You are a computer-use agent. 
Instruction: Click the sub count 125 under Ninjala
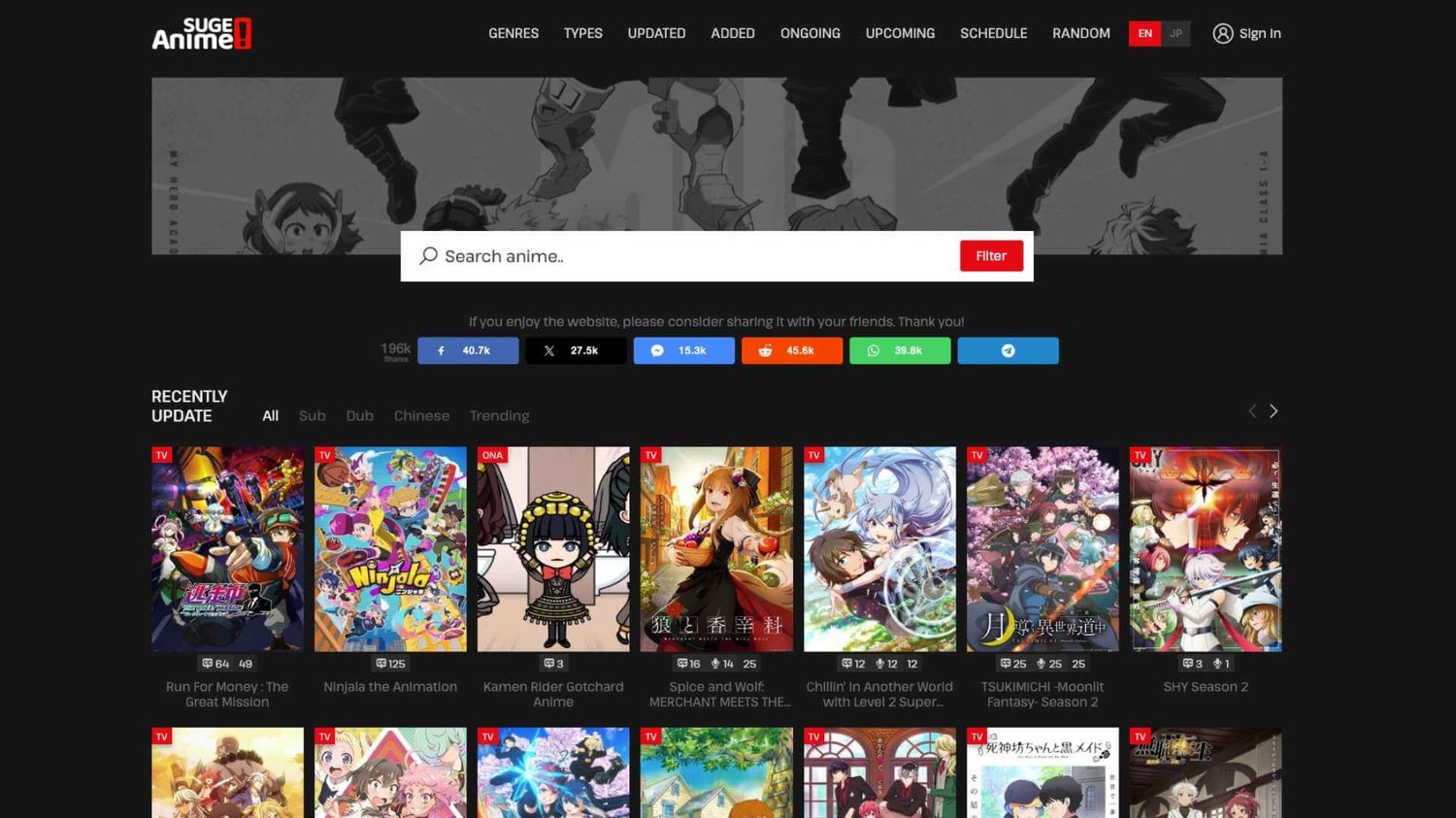pyautogui.click(x=390, y=664)
